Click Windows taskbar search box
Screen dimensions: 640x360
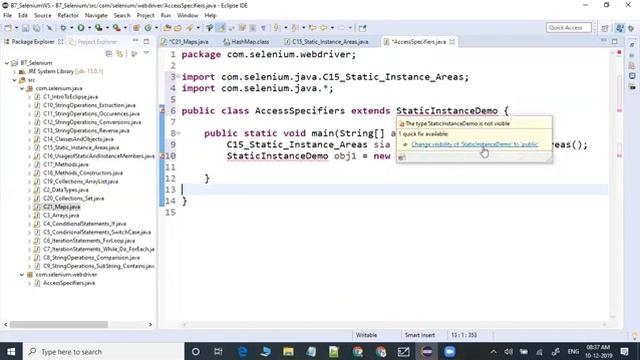(x=103, y=351)
